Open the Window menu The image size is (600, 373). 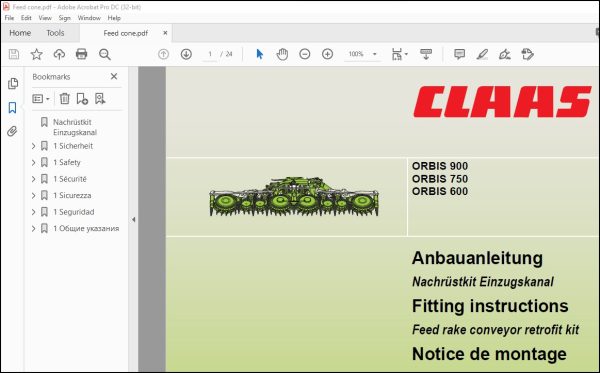click(x=89, y=18)
